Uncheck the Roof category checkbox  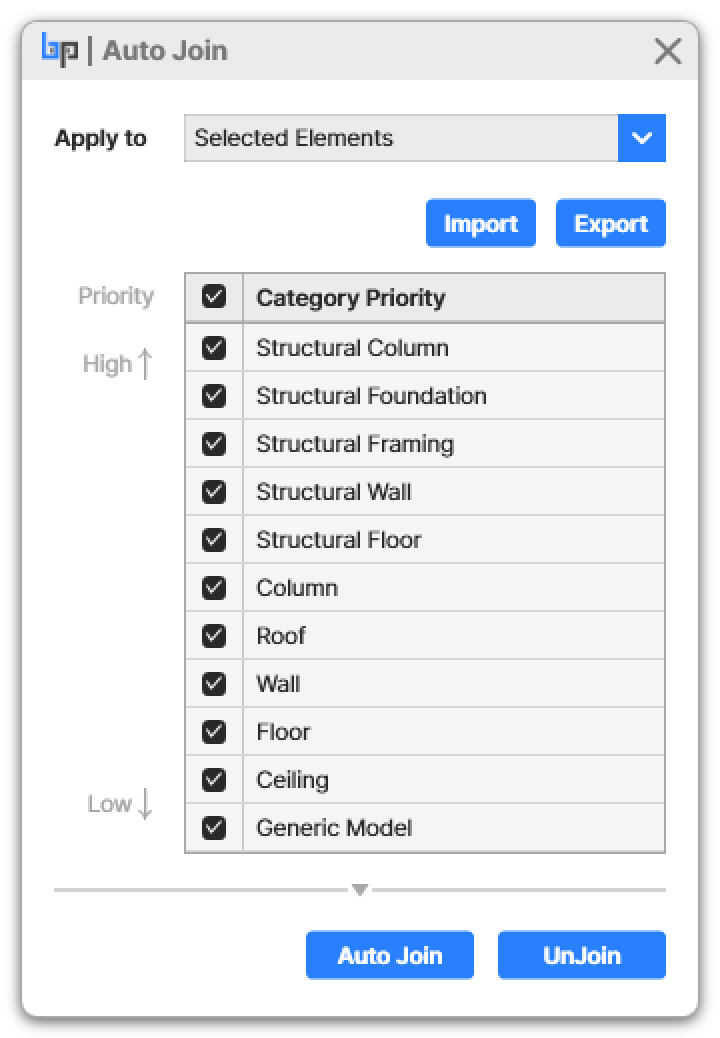tap(214, 636)
